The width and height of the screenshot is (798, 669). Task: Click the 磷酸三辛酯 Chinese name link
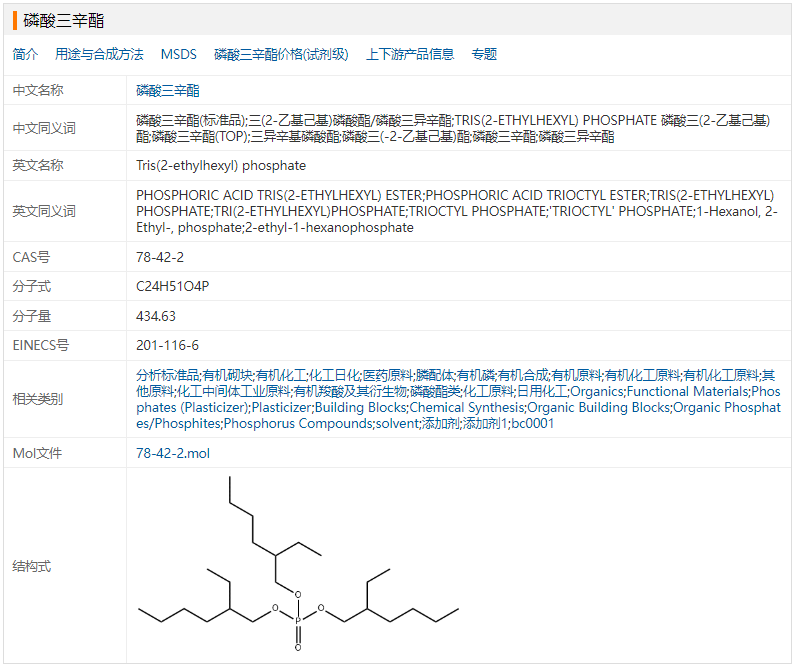pyautogui.click(x=168, y=91)
